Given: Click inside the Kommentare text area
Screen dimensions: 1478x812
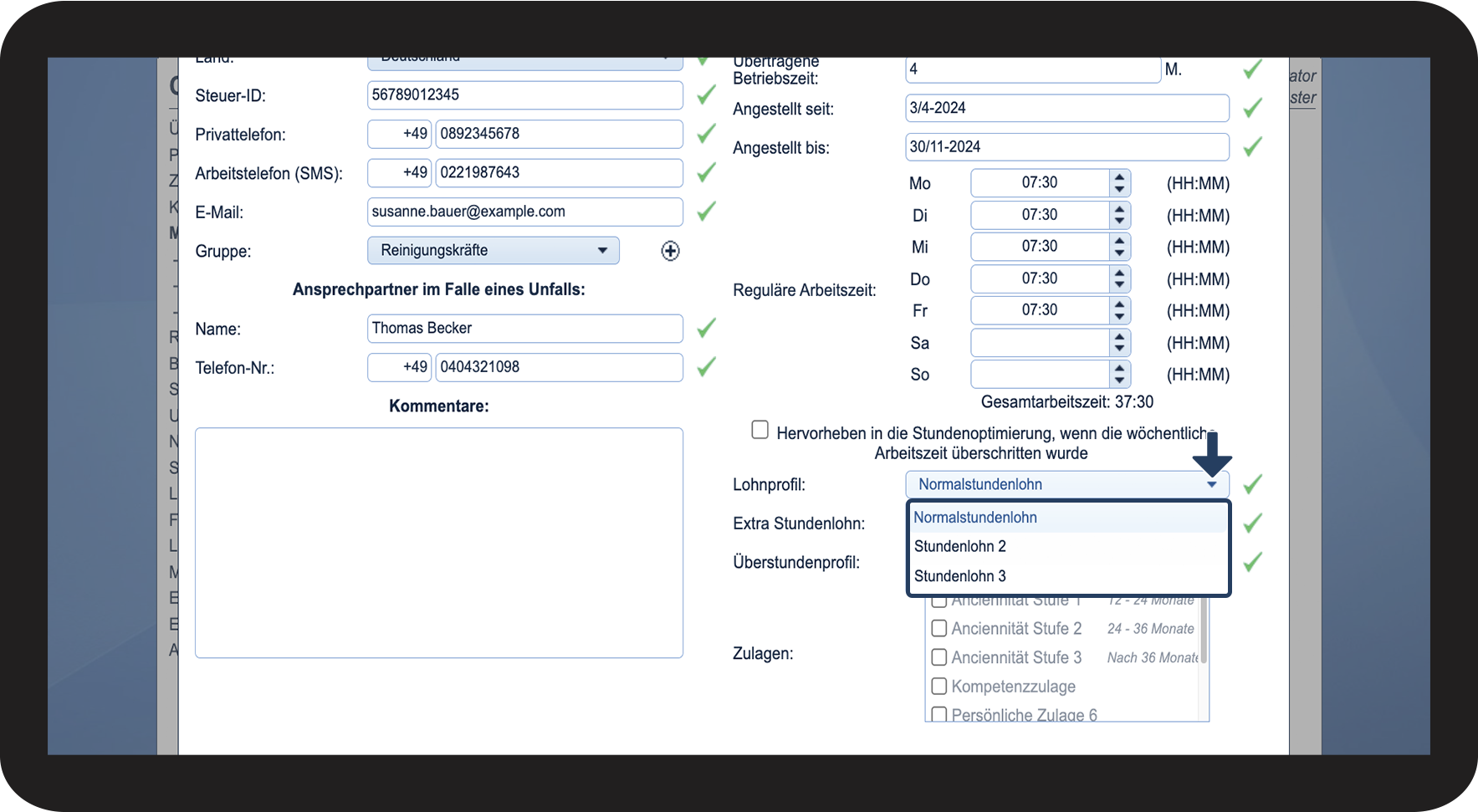Looking at the screenshot, I should pyautogui.click(x=439, y=543).
